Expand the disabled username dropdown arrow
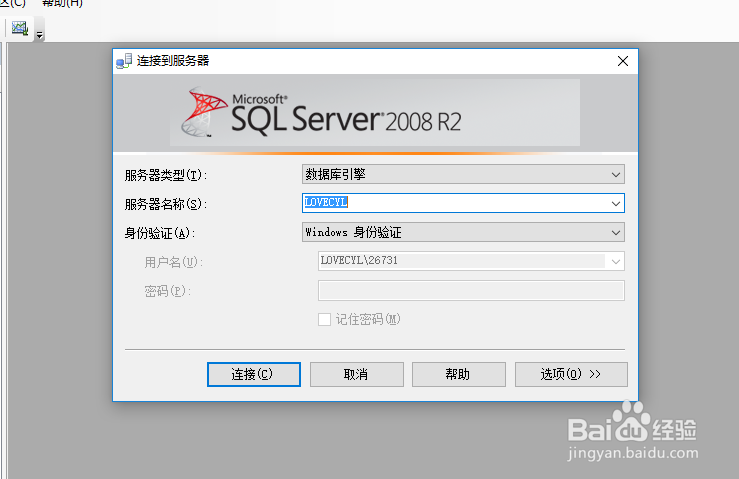 (616, 262)
